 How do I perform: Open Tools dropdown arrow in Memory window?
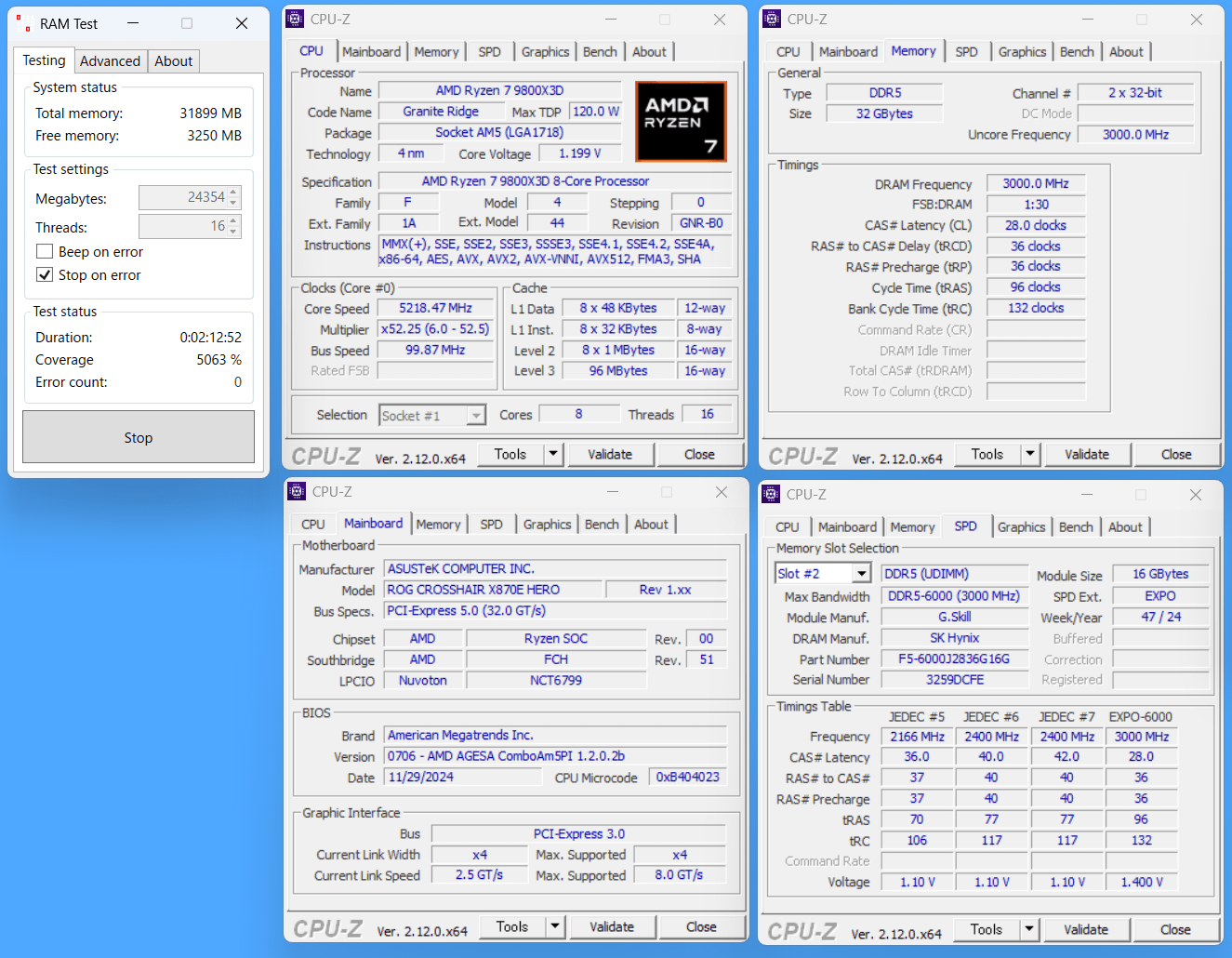click(1030, 454)
